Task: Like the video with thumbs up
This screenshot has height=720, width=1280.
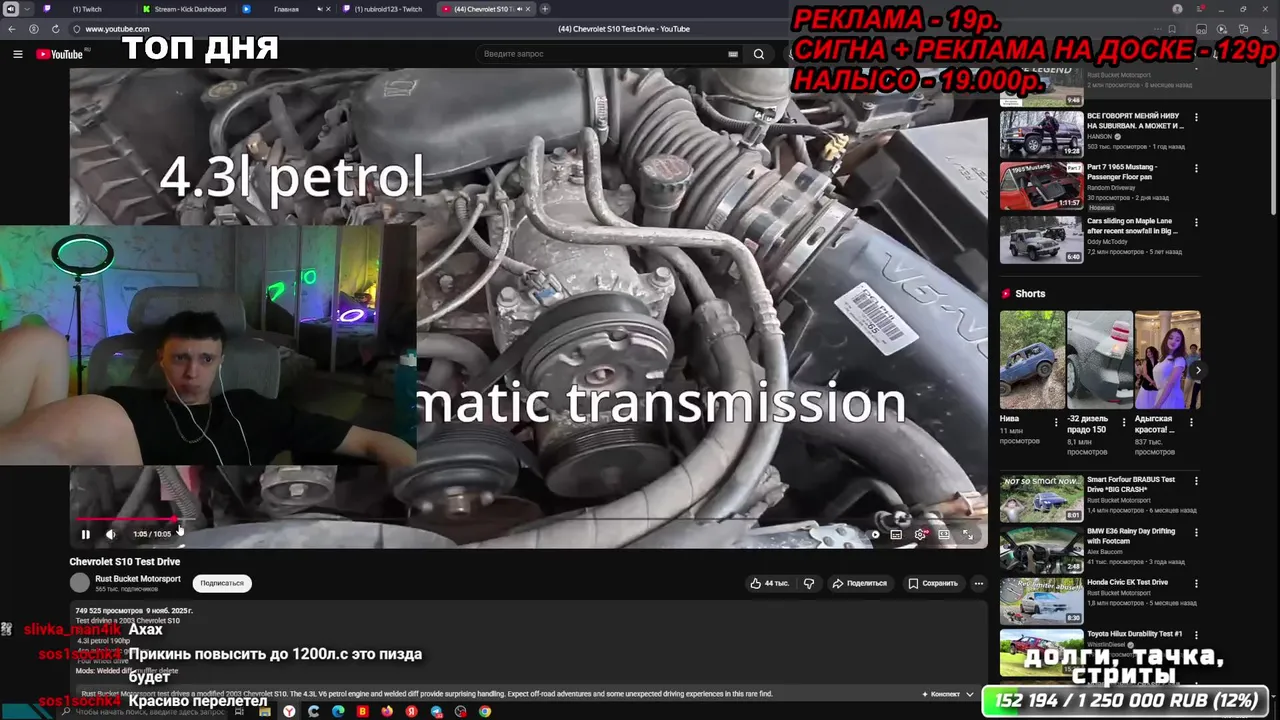Action: point(769,583)
